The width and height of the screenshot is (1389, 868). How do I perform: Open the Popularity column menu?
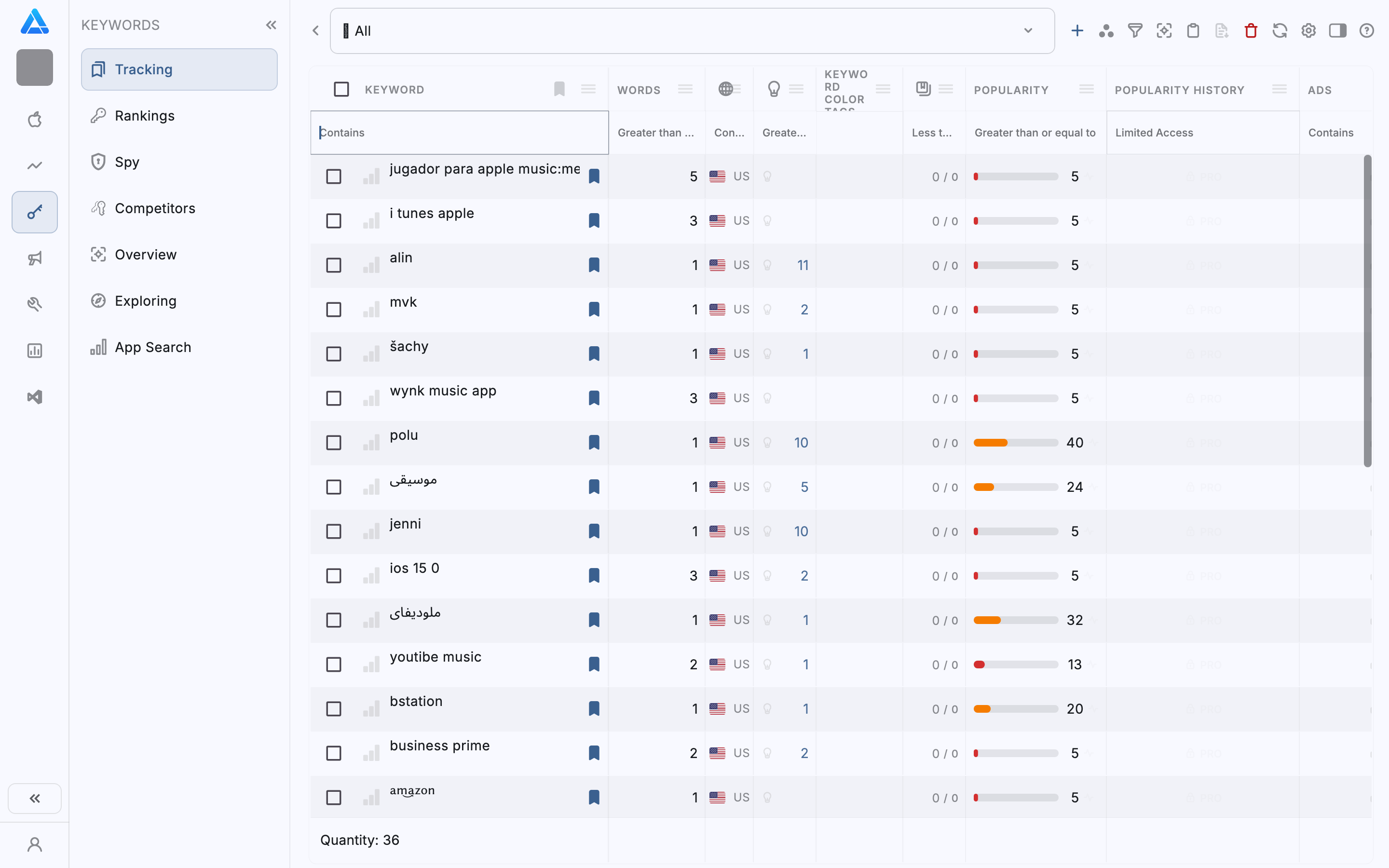1086,90
